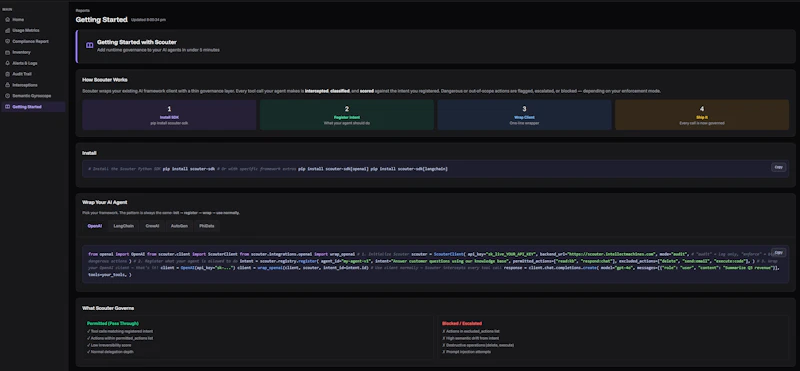800x371 pixels.
Task: Click the 'Getting Started with Scouter' heading
Action: [x=137, y=42]
